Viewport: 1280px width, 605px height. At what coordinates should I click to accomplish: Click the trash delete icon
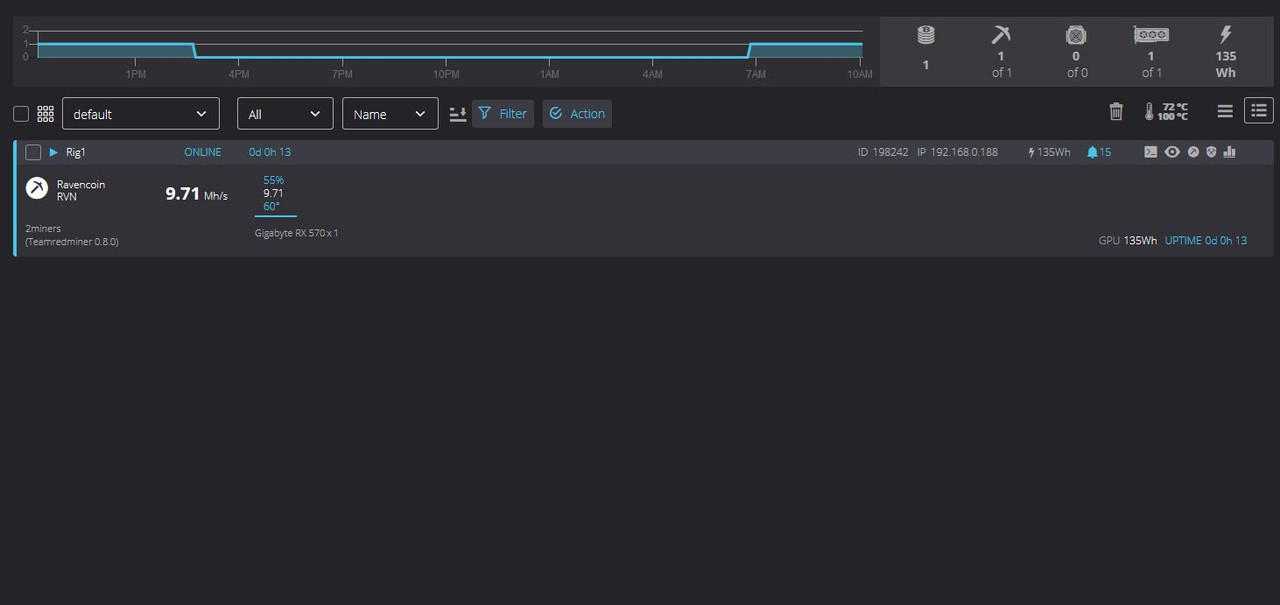(x=1116, y=111)
